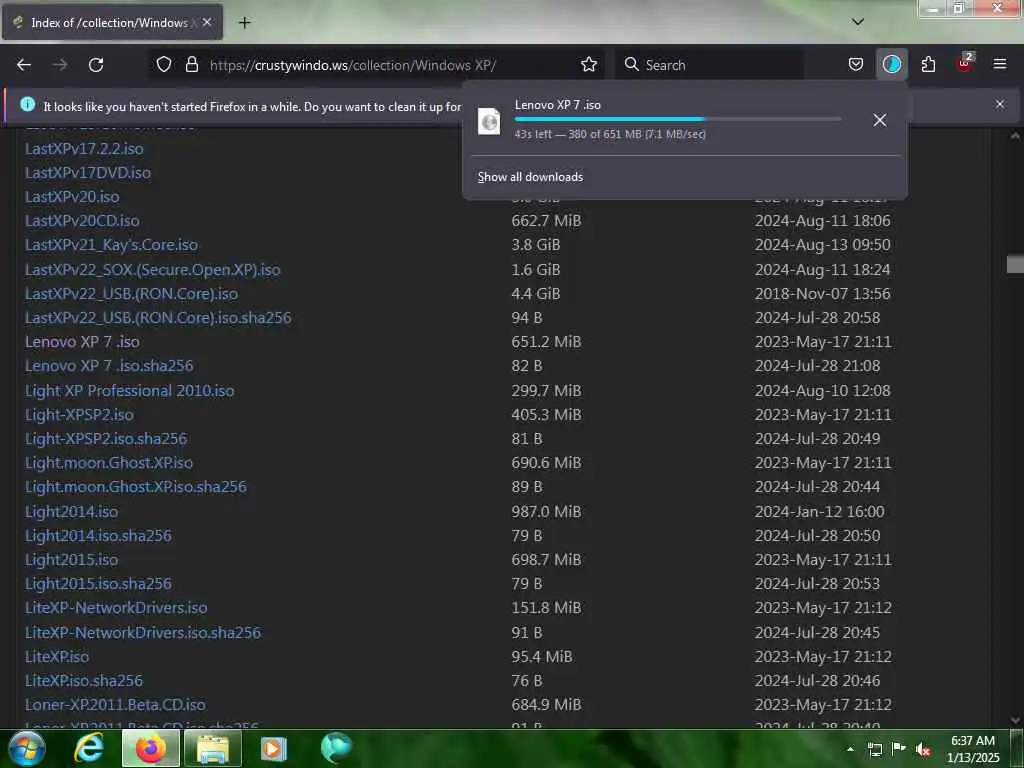Screen dimensions: 1024x768
Task: Switch to Firefox in the taskbar
Action: (x=151, y=748)
